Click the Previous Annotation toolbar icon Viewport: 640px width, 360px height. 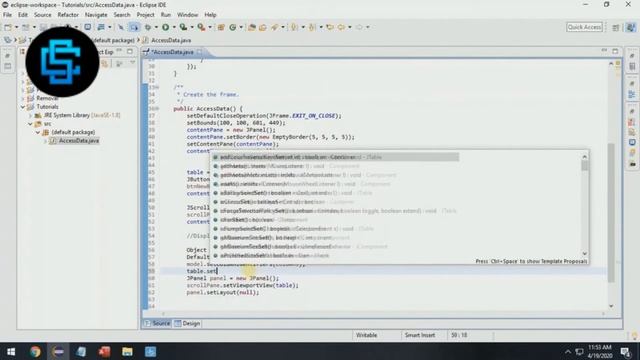(x=312, y=27)
